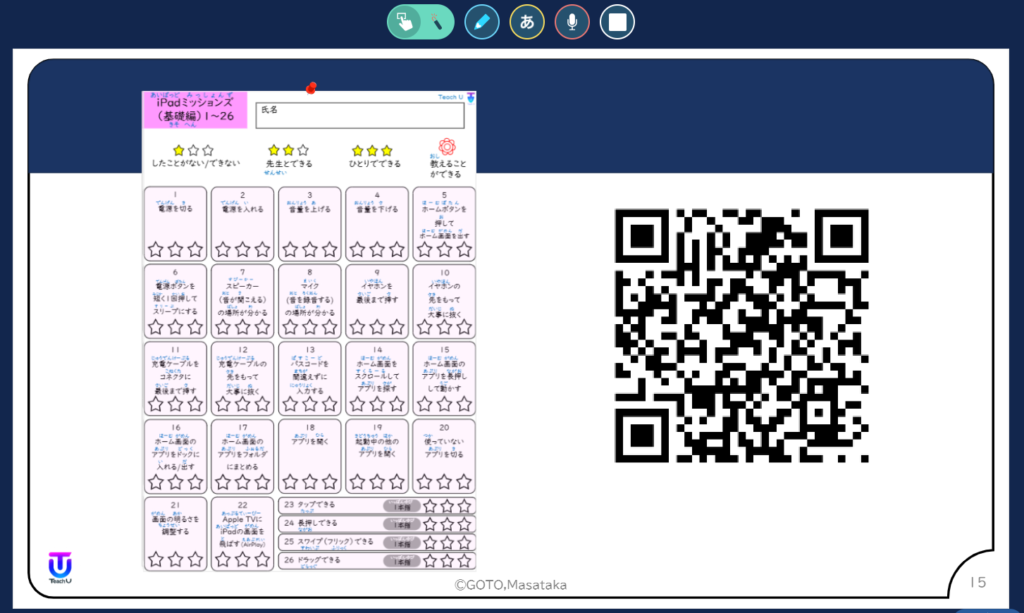Click the red pushpin on worksheet
The image size is (1024, 613).
click(311, 88)
